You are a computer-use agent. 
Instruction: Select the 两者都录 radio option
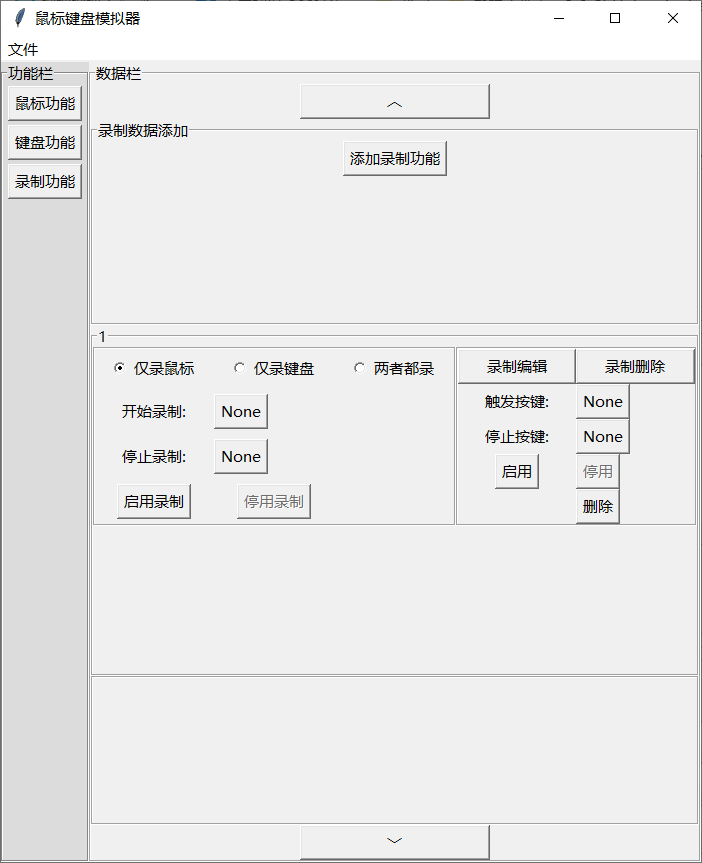[x=394, y=368]
